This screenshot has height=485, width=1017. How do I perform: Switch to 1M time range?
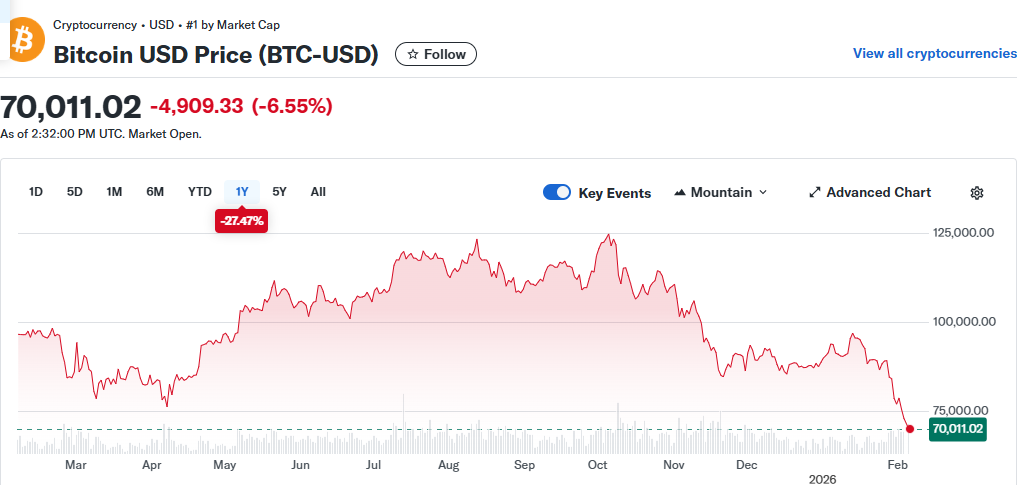click(114, 192)
